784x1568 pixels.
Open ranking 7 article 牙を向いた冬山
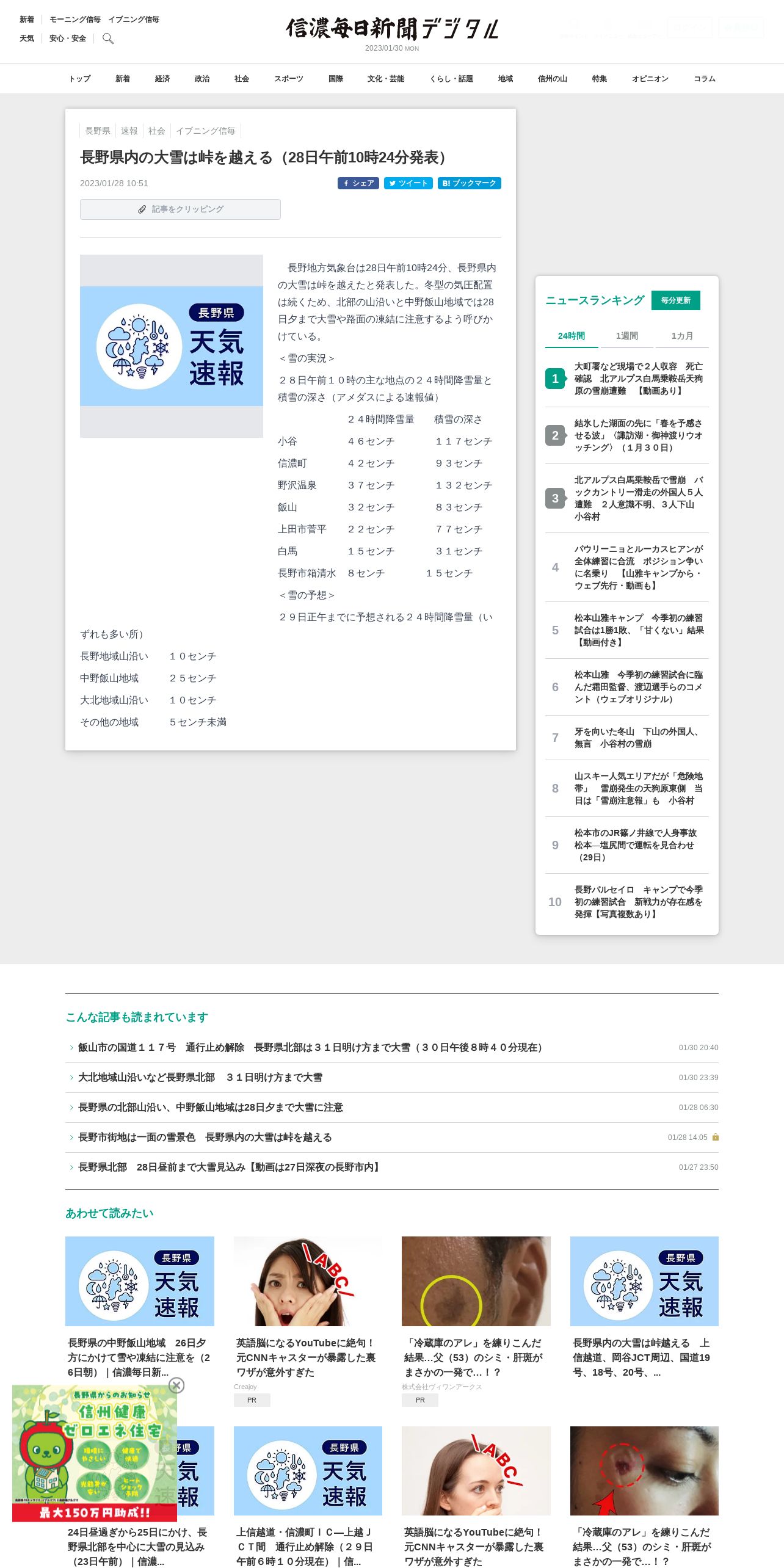coord(627,738)
